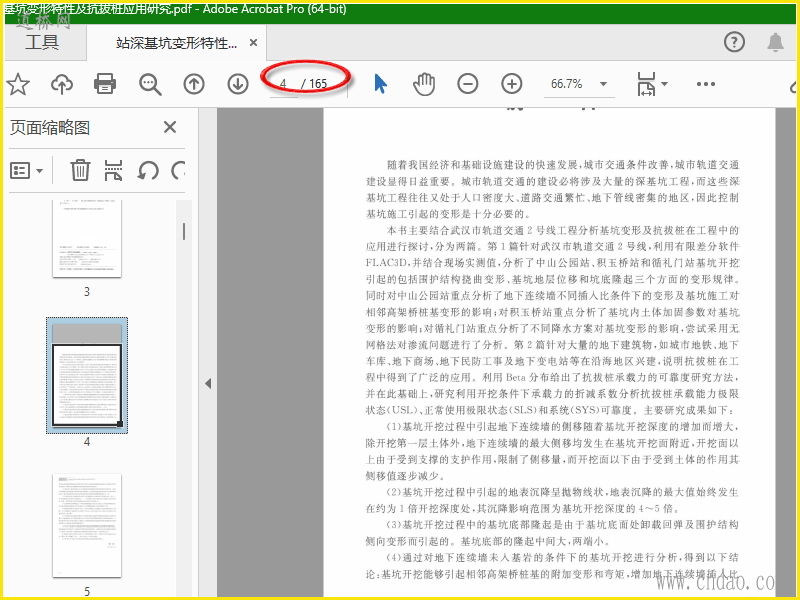This screenshot has width=800, height=600.
Task: Rotate the page clockwise
Action: (178, 170)
